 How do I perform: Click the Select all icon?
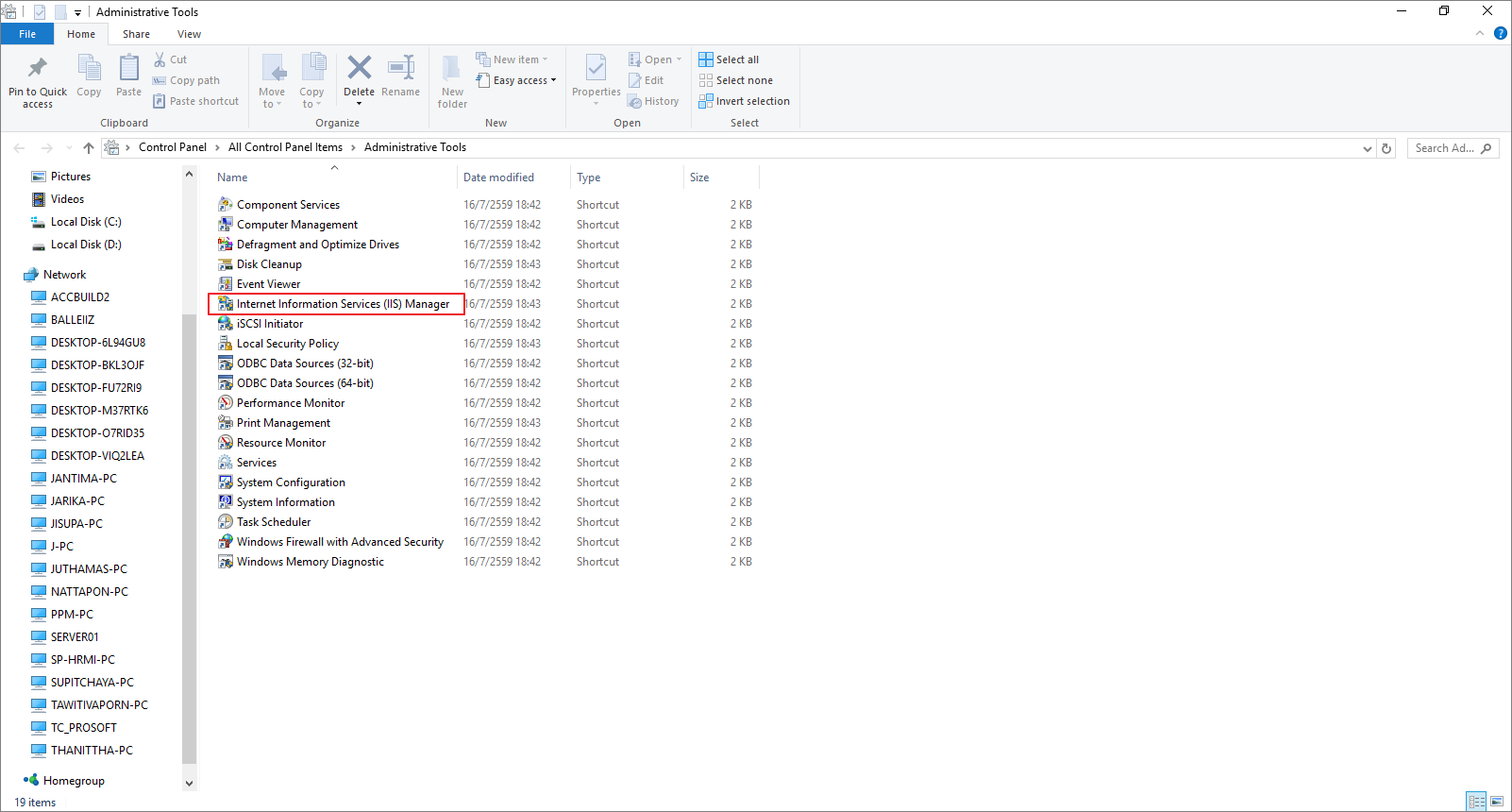(706, 59)
